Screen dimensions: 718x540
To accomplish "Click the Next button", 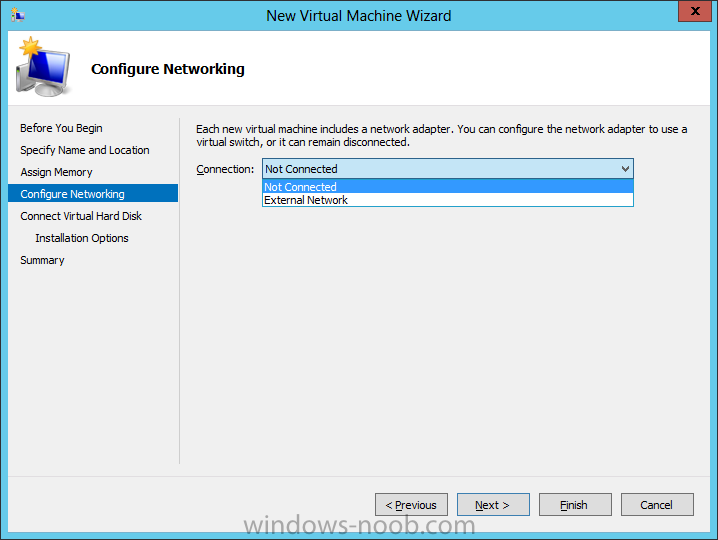I will click(x=493, y=505).
